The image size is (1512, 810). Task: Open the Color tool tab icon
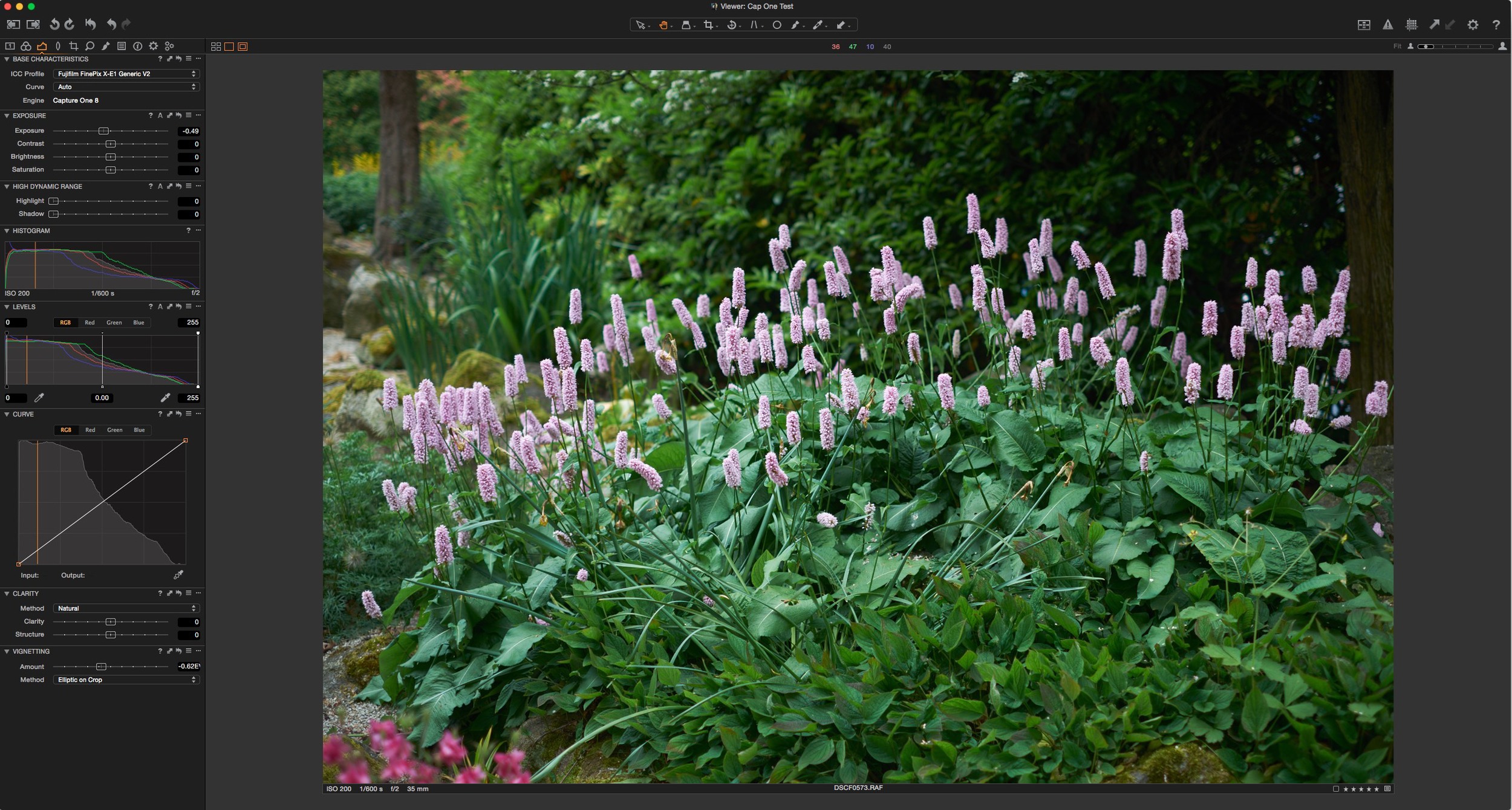coord(26,46)
